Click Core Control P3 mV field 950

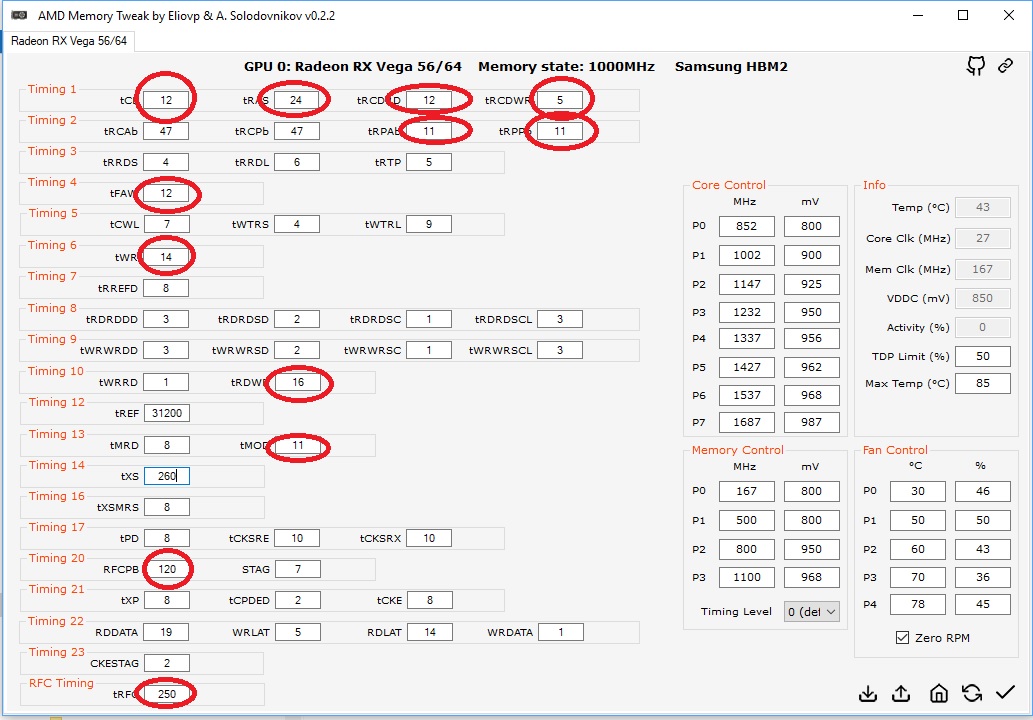pos(812,312)
